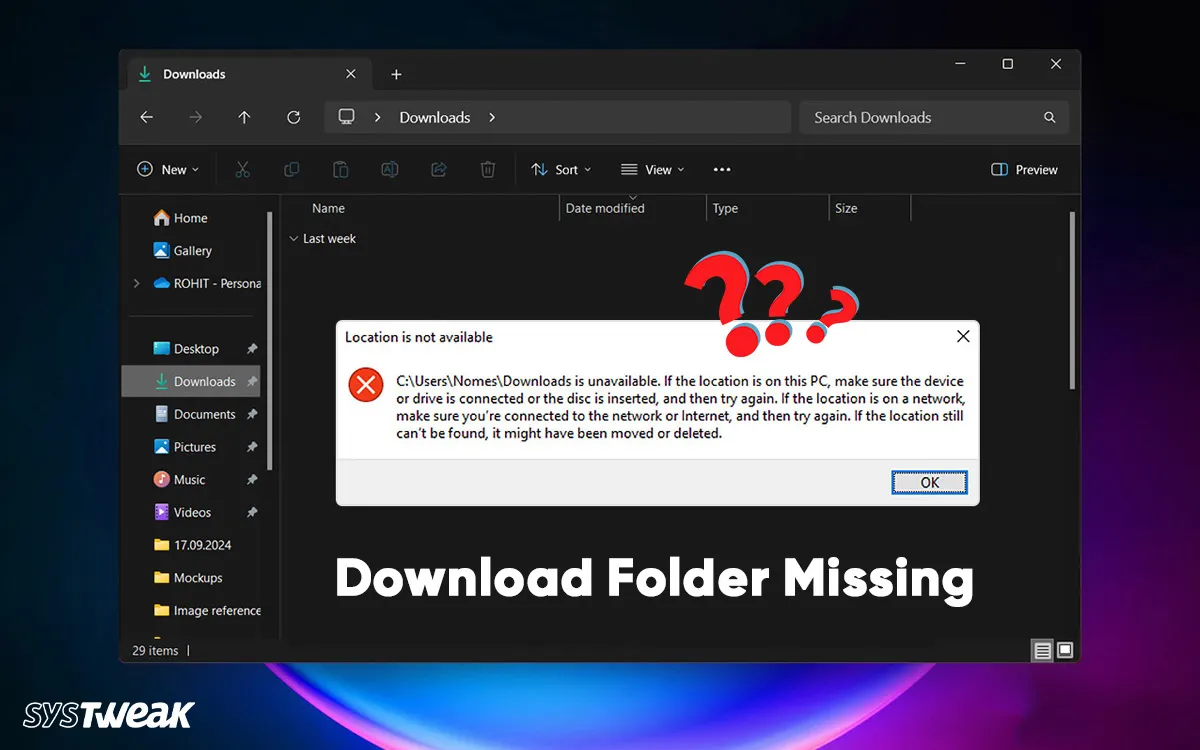
Task: Click pin icon next to Documents
Action: [252, 414]
